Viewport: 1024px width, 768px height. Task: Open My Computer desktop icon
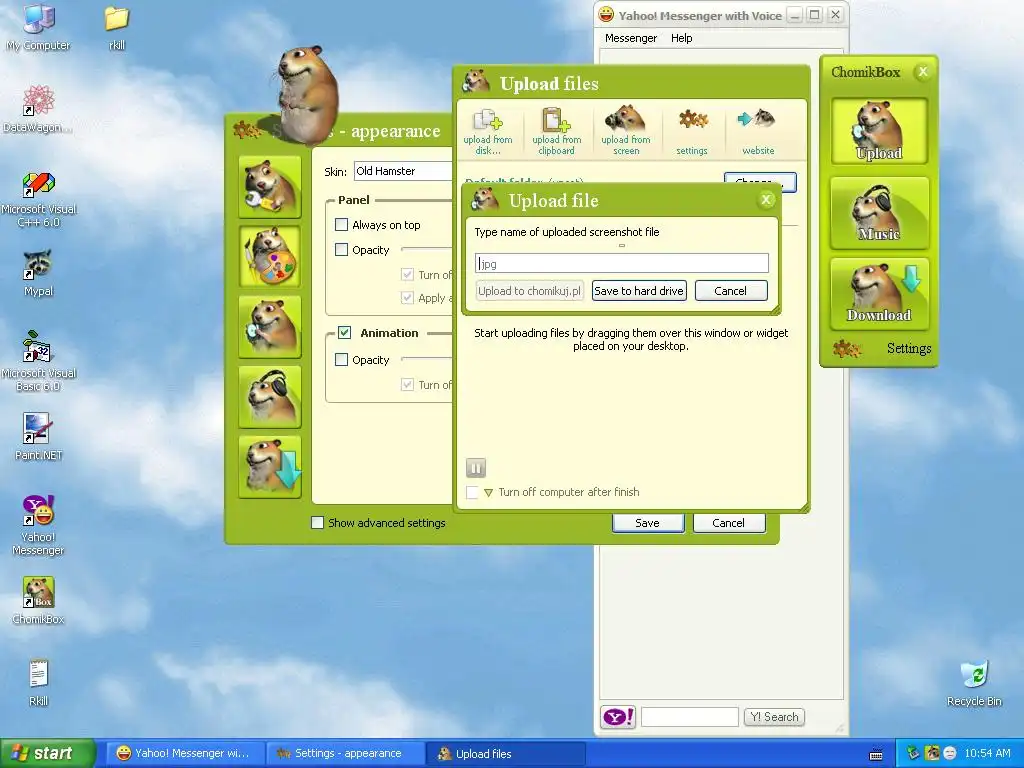coord(39,27)
